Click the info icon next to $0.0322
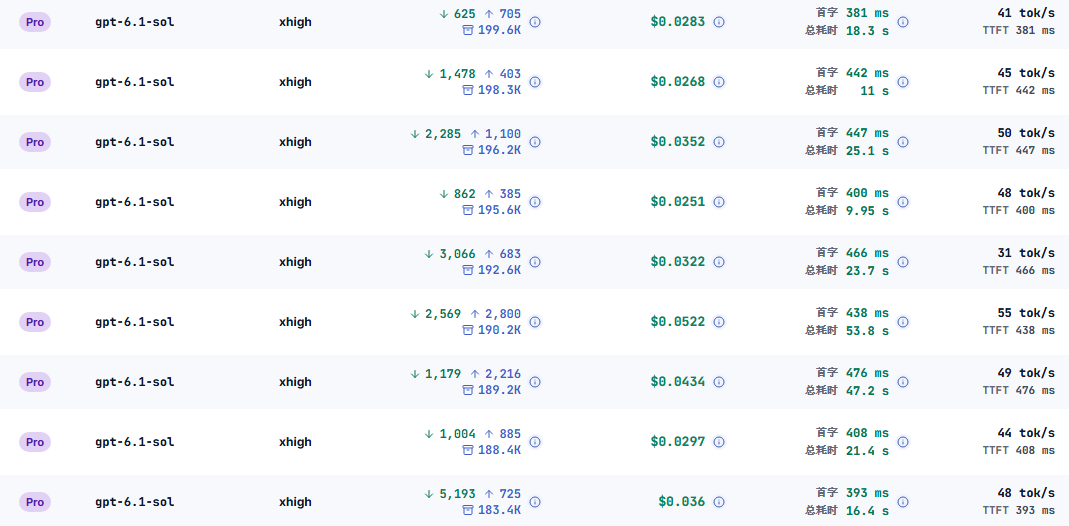The height and width of the screenshot is (526, 1069). point(719,262)
